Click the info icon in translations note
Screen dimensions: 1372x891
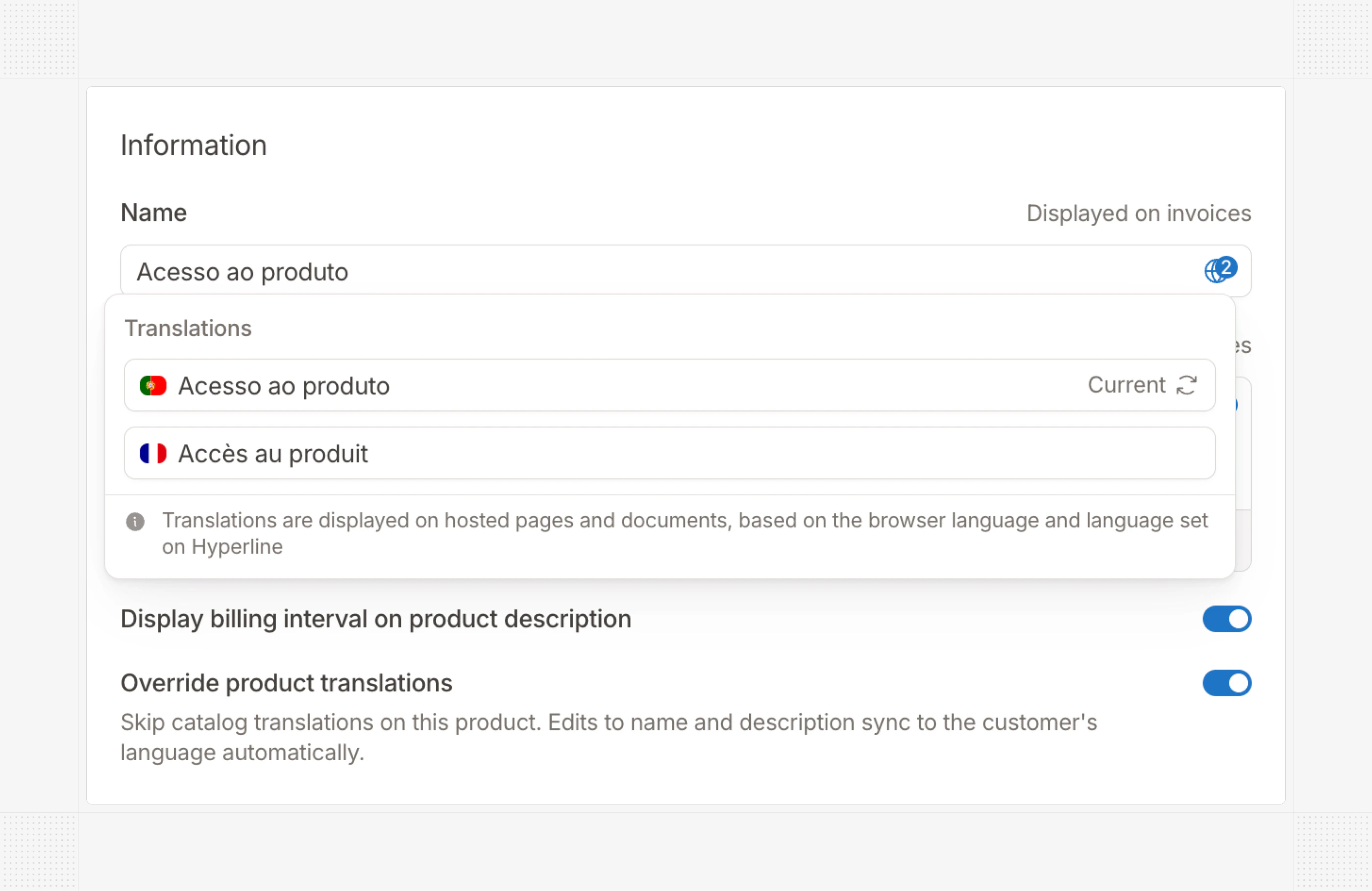pos(135,522)
